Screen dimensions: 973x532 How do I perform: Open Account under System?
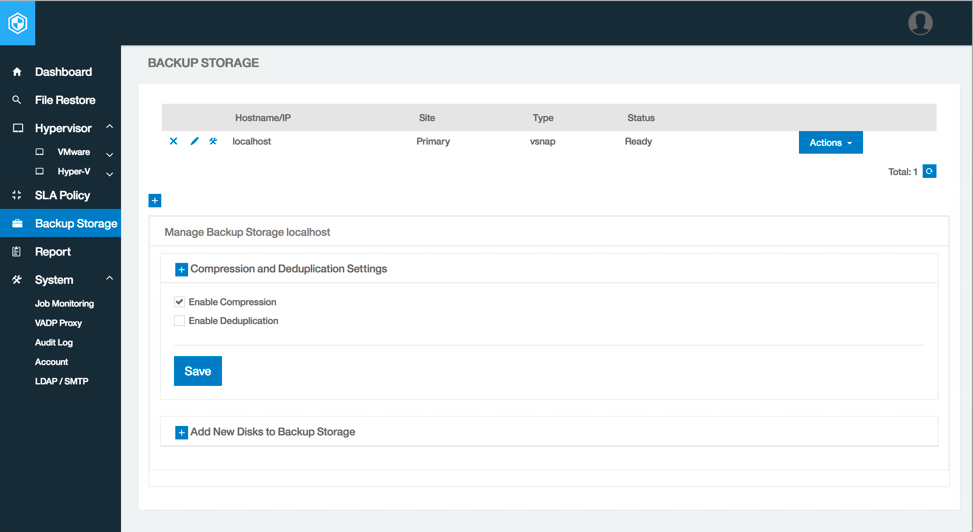(52, 362)
